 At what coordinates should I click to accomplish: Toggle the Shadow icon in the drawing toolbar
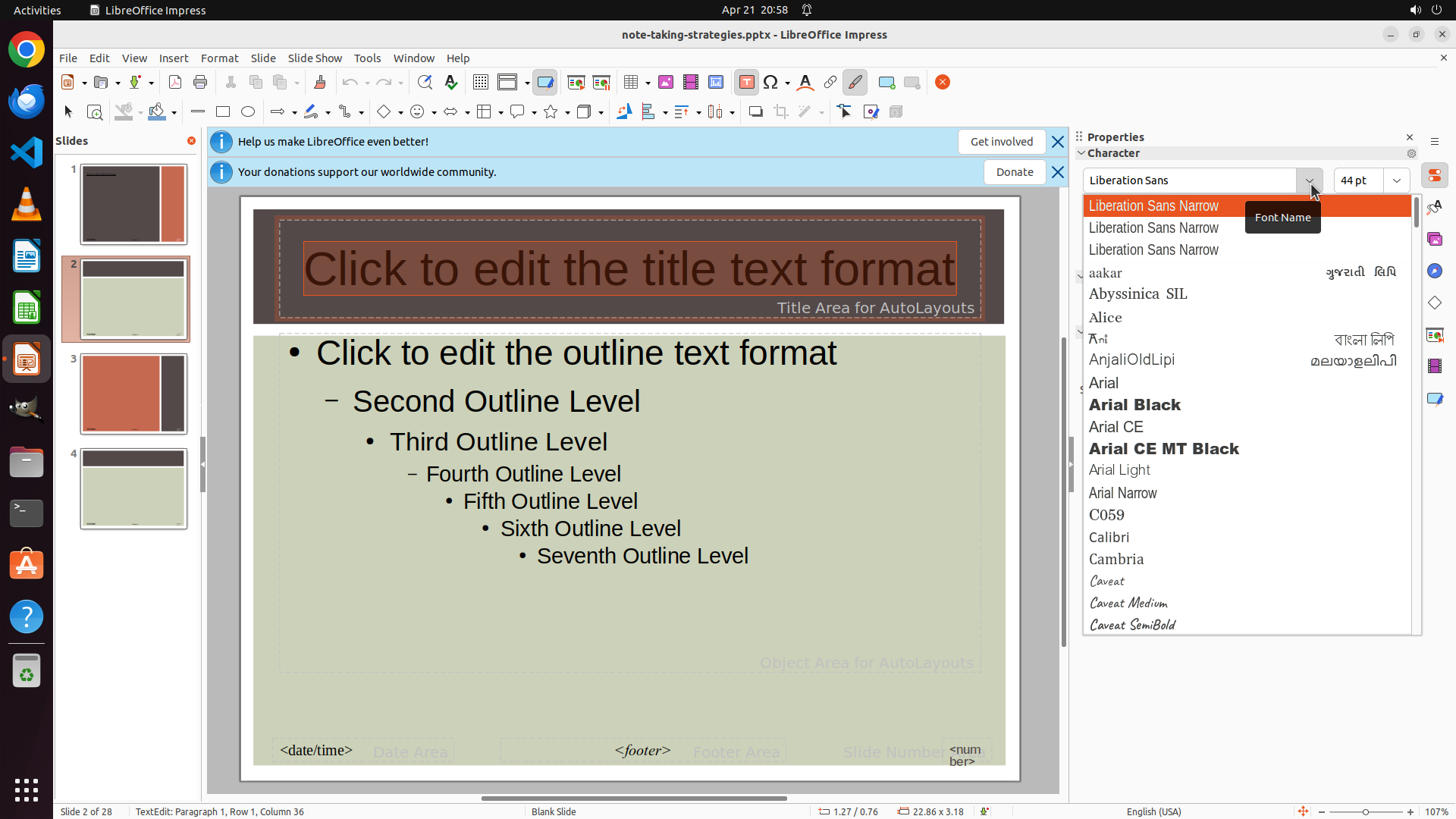click(x=755, y=112)
